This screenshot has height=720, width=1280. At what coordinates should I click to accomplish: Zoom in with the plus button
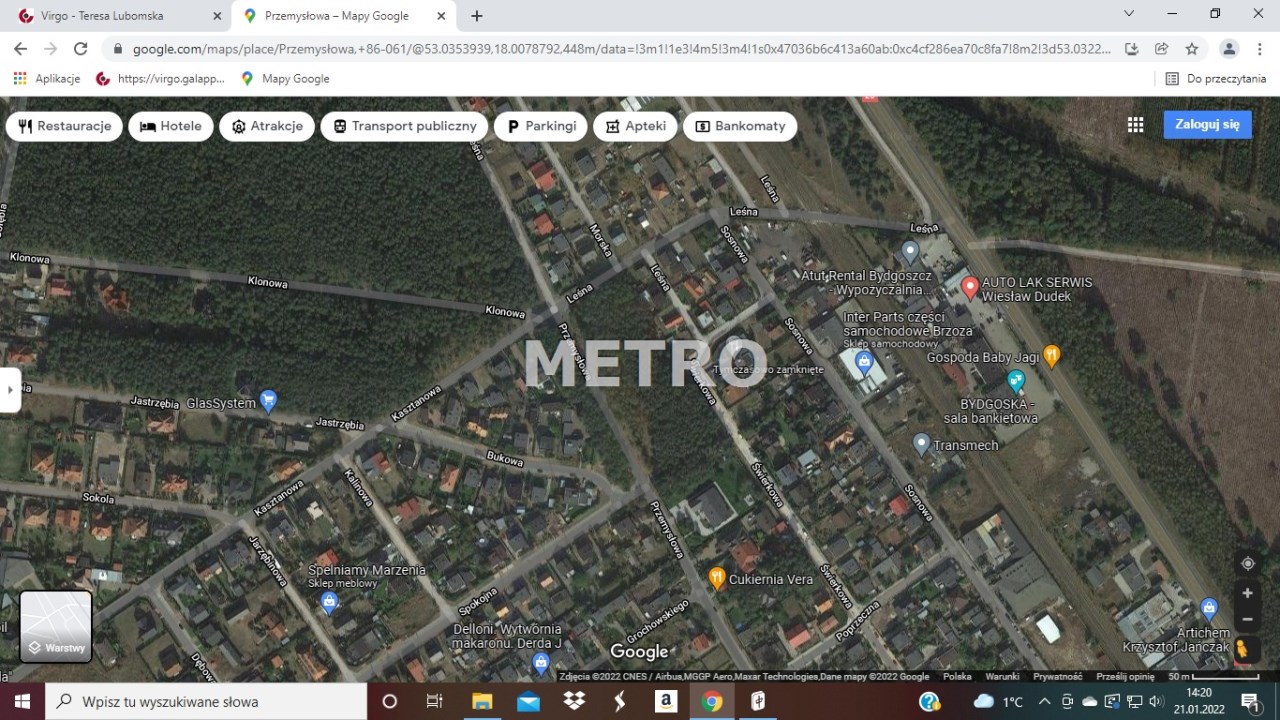pyautogui.click(x=1247, y=593)
